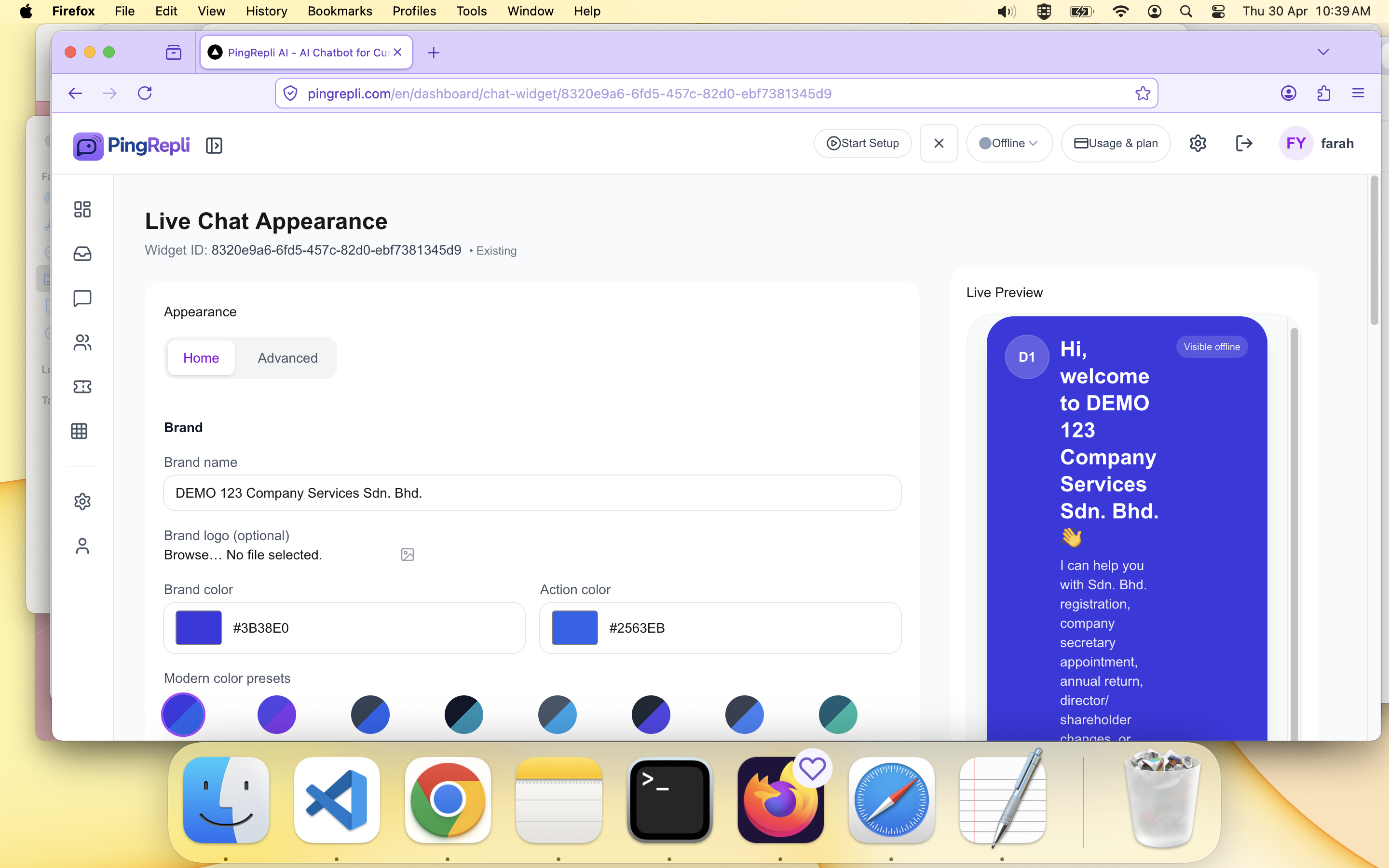
Task: Open settings gear in top header
Action: coord(1198,143)
